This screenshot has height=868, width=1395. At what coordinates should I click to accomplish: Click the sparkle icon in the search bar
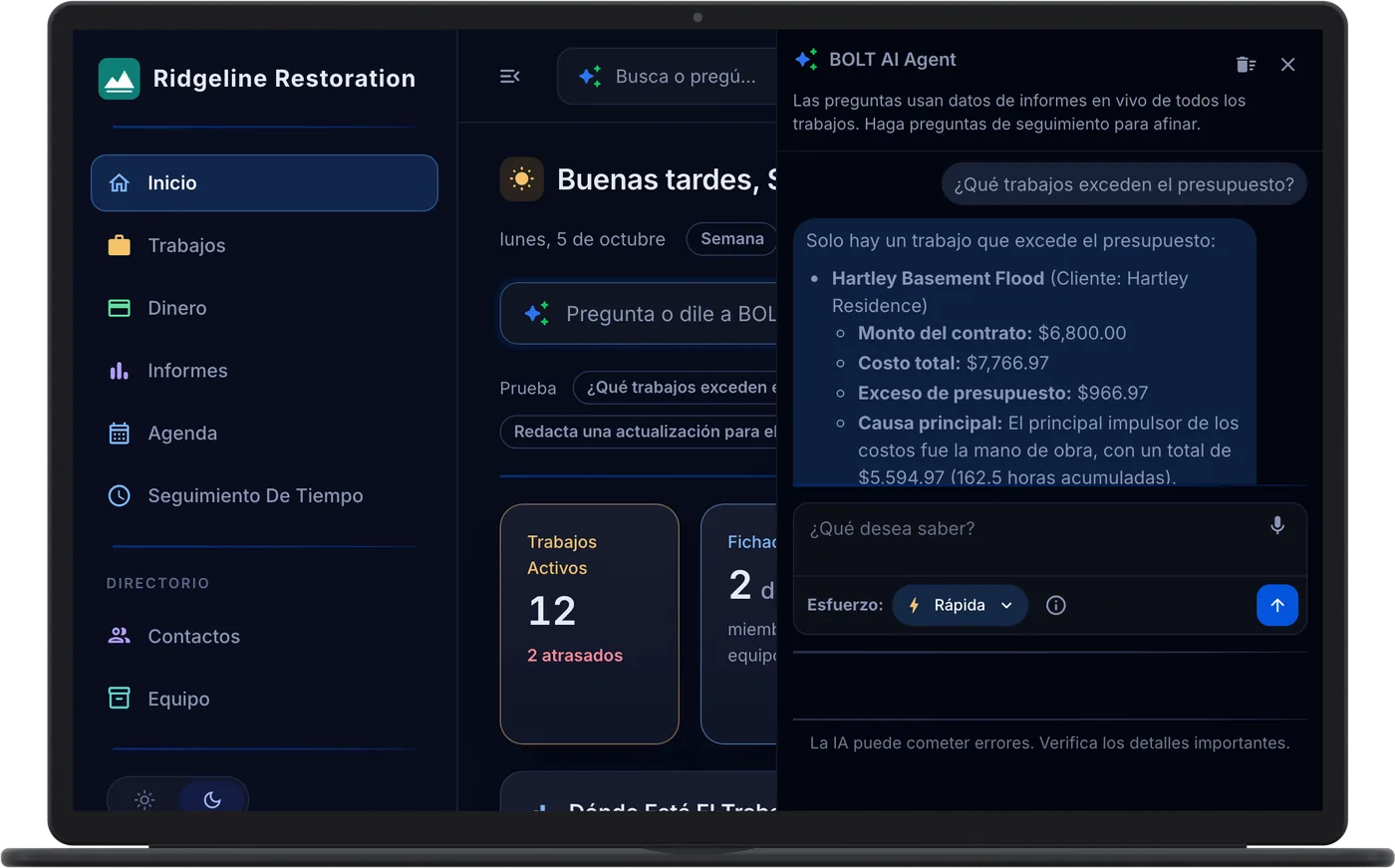pyautogui.click(x=590, y=77)
